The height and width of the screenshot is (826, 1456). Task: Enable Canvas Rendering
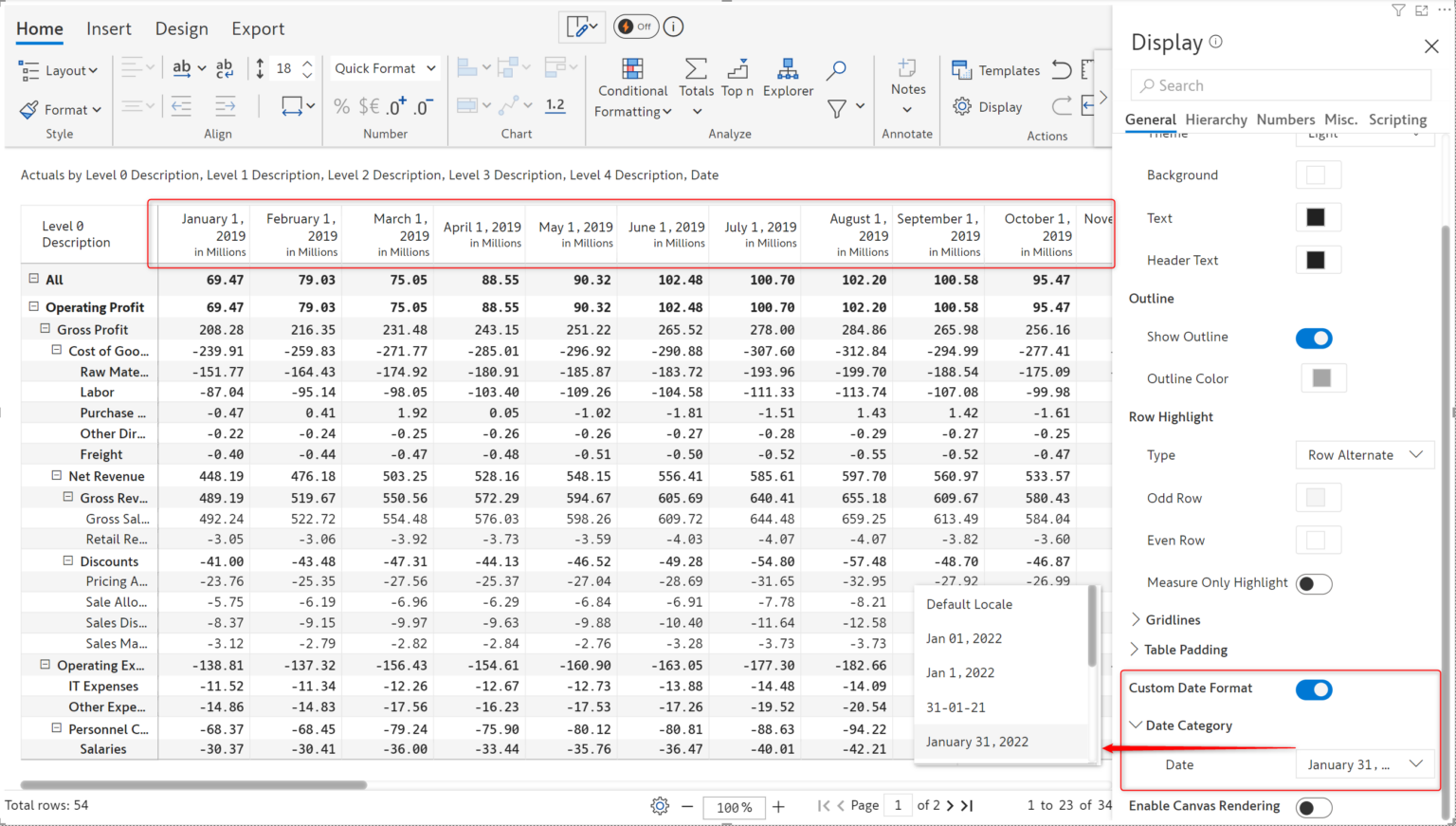point(1314,807)
